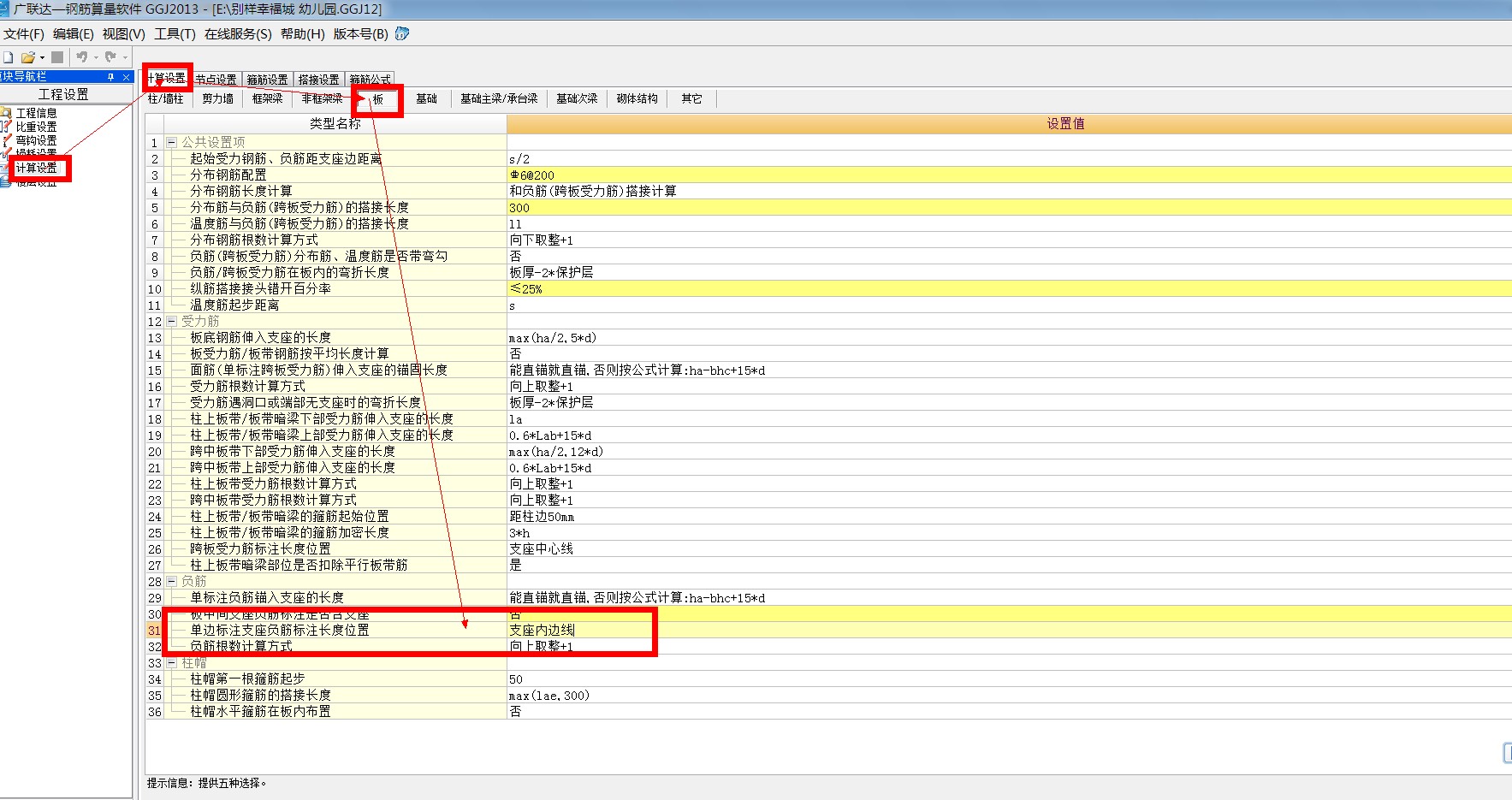Click the 弯钩设置 pencil icon
Viewport: 1512px width, 800px height.
(7, 140)
